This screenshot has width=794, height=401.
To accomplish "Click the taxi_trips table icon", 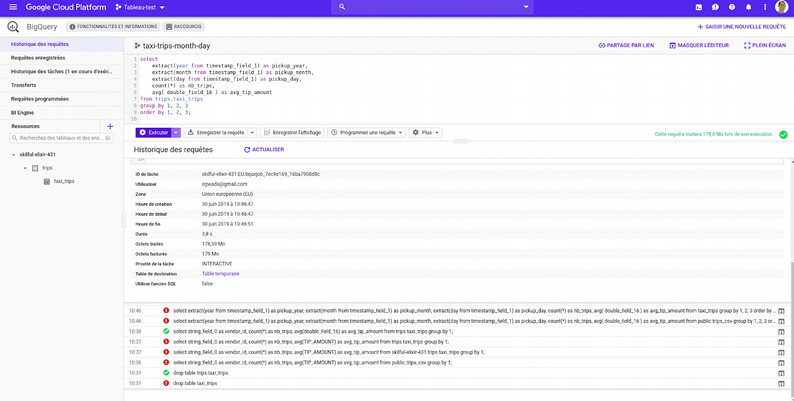I will (47, 181).
